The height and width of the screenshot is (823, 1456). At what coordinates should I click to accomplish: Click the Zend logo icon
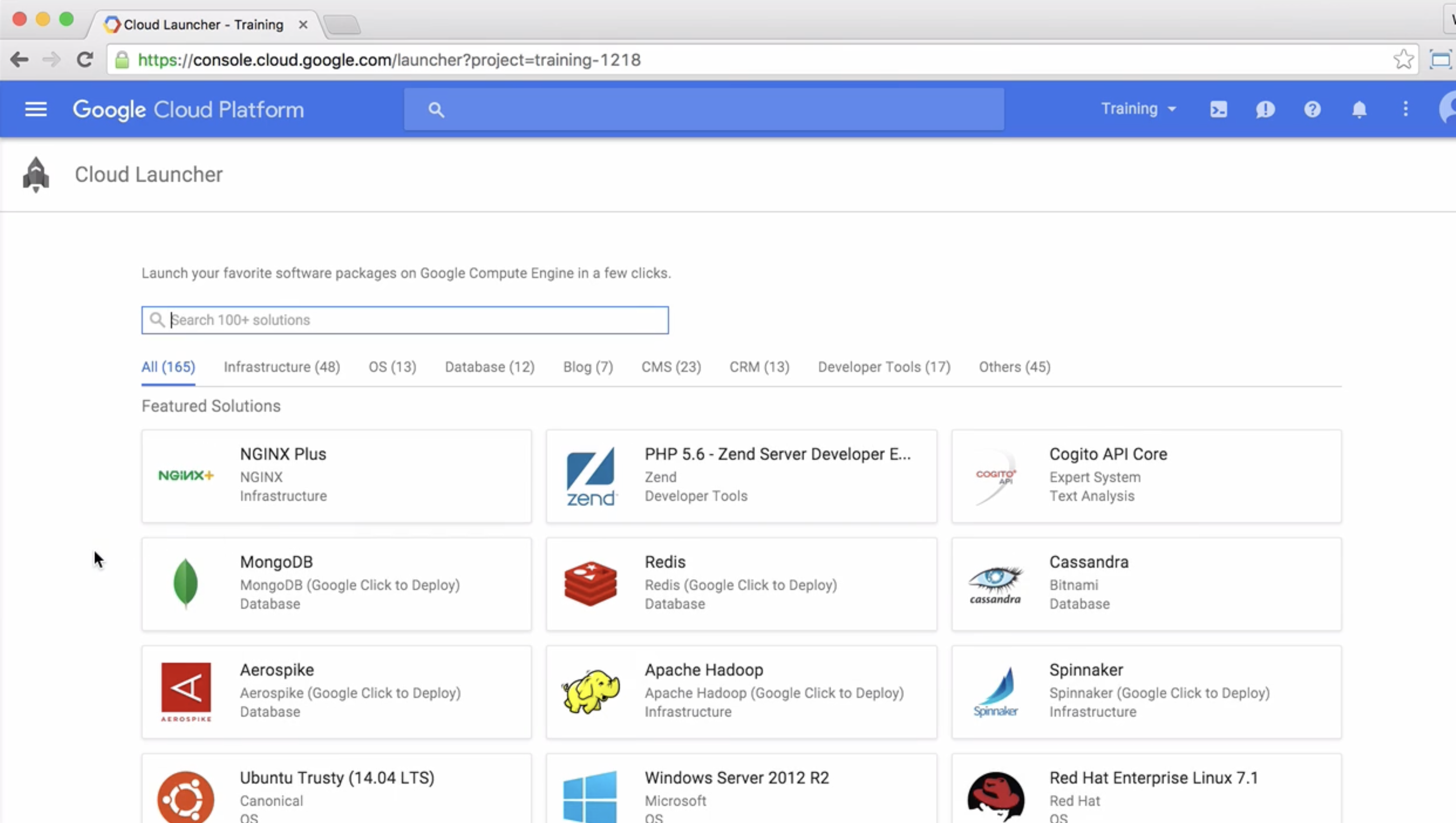point(591,476)
